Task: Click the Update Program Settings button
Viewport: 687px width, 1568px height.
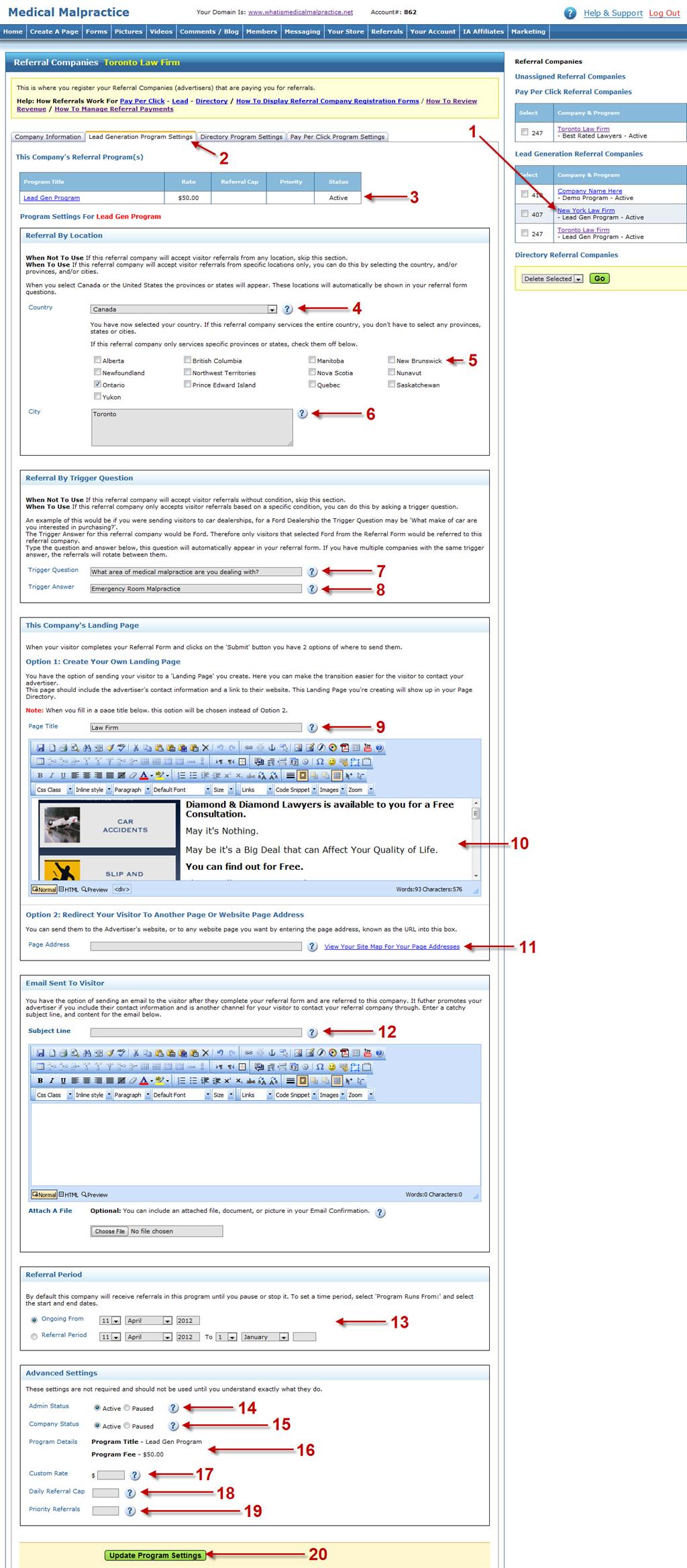Action: point(155,1555)
